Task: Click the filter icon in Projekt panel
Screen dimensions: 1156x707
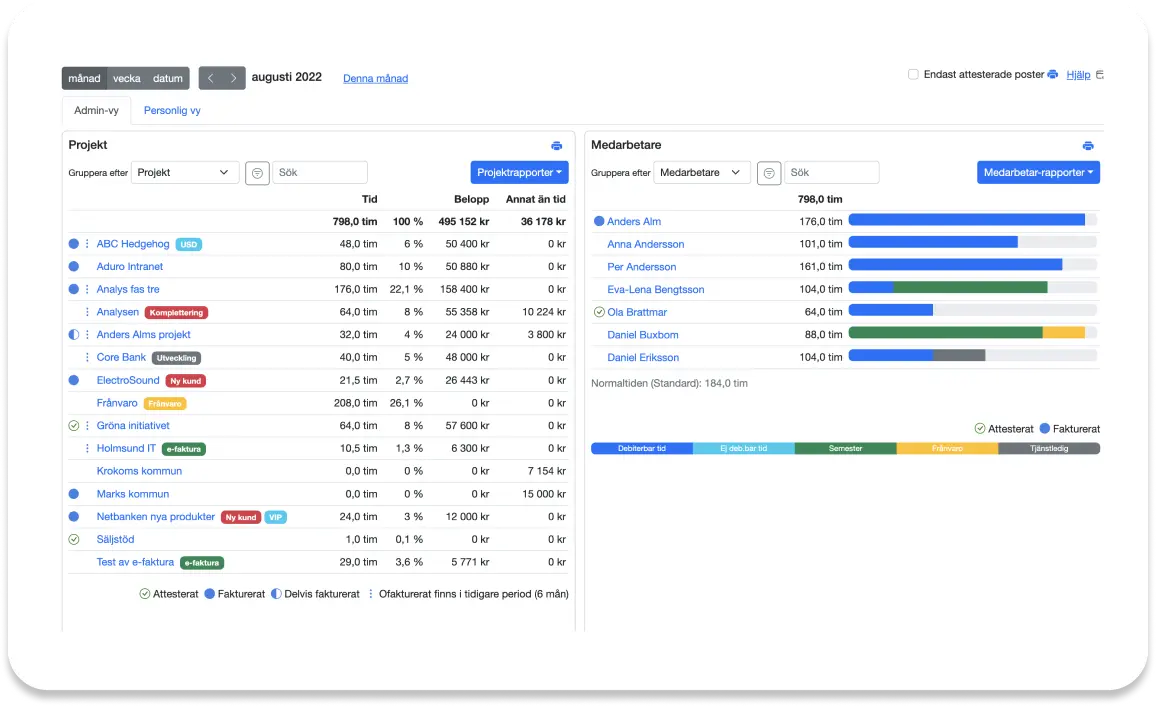Action: pos(257,173)
